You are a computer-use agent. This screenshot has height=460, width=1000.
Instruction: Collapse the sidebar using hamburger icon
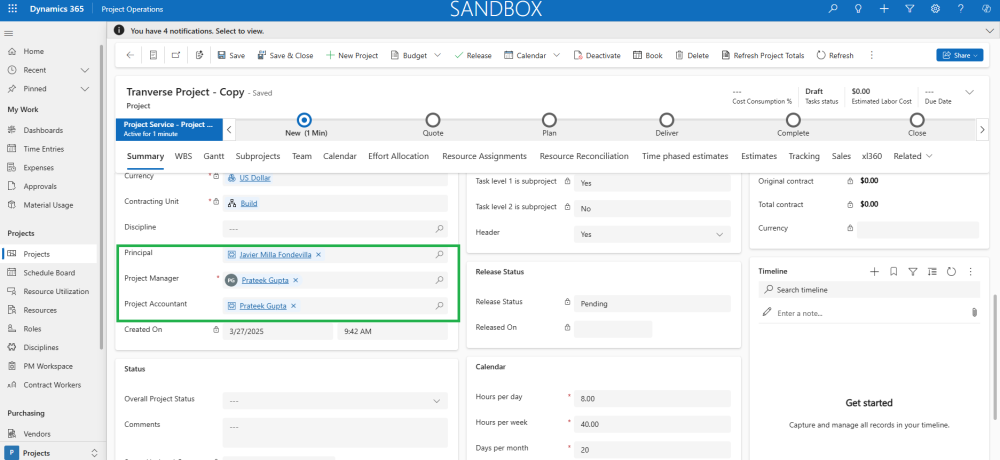(9, 33)
